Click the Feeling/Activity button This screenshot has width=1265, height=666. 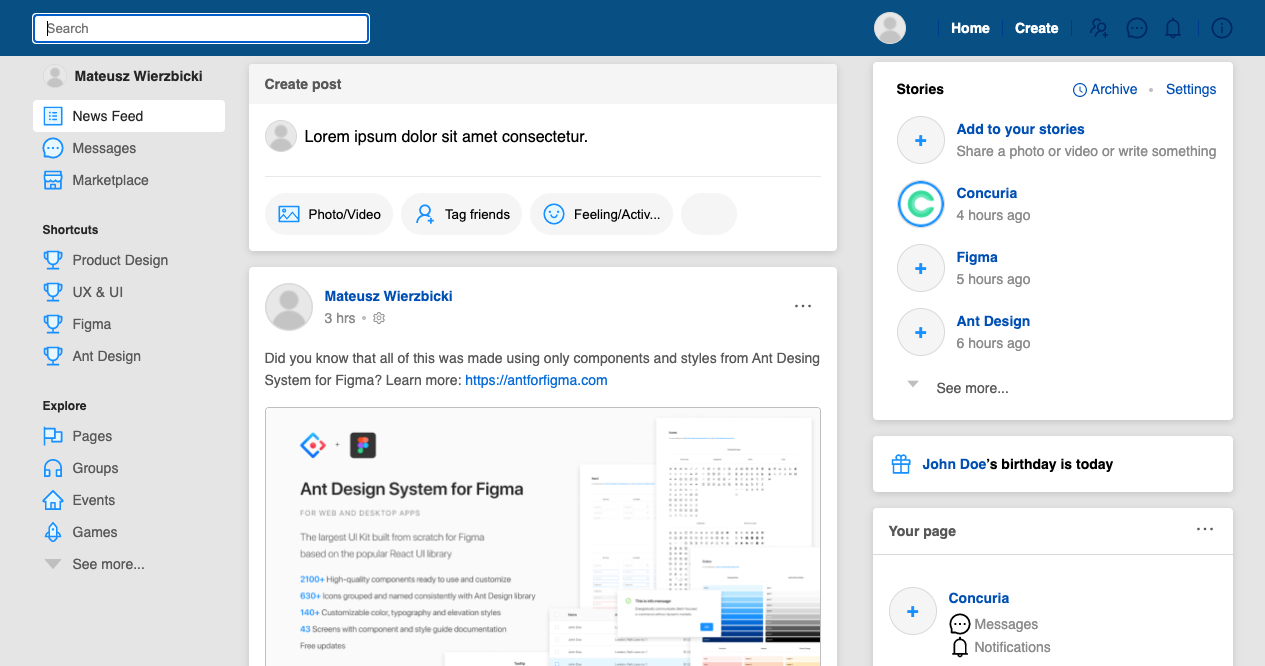(601, 214)
